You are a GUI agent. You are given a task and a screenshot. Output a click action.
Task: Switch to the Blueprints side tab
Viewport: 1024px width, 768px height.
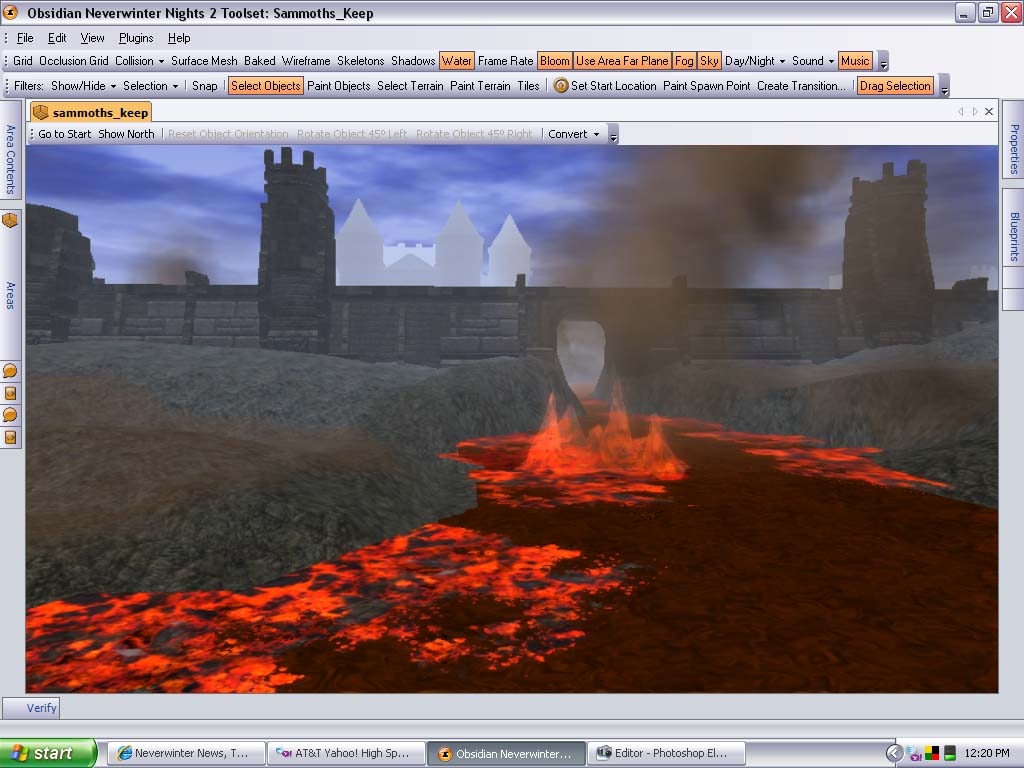[1013, 236]
